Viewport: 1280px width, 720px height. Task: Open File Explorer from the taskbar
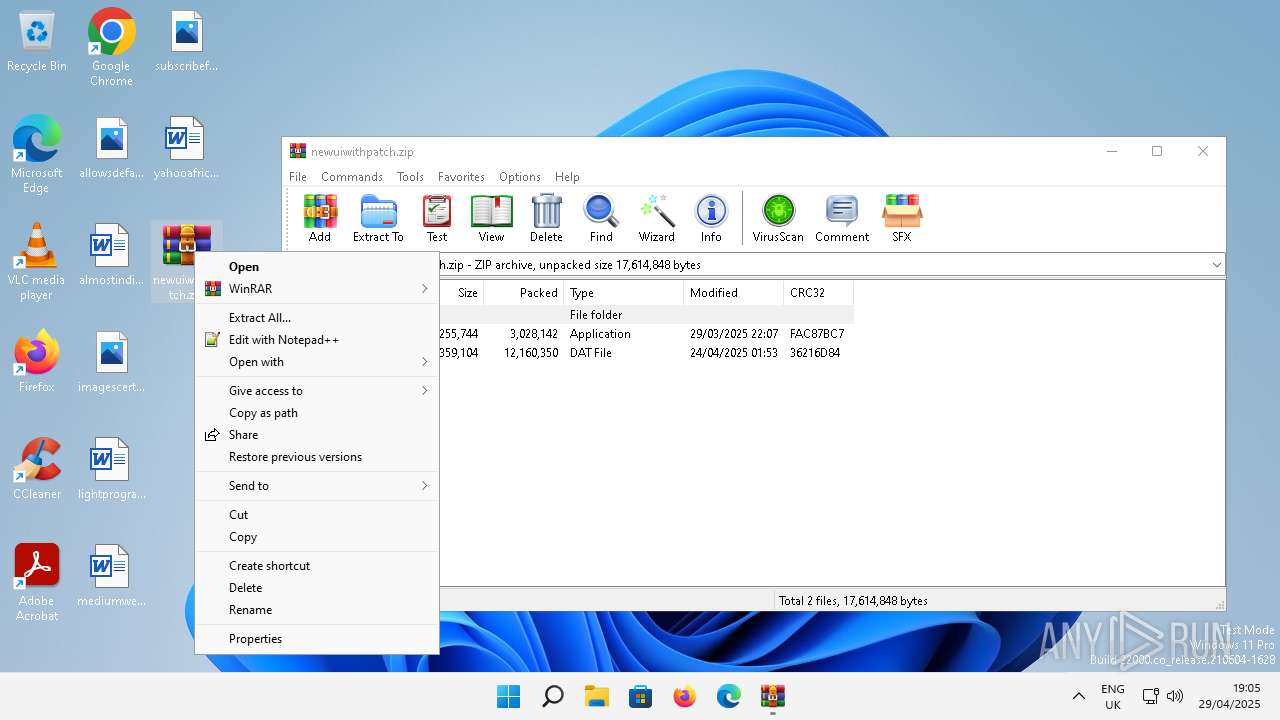596,697
